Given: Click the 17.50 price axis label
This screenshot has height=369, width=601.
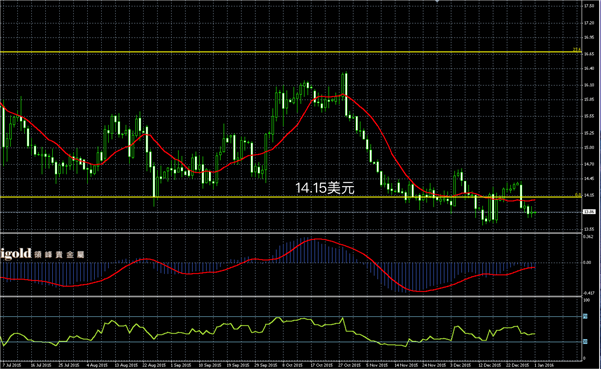Looking at the screenshot, I should point(589,6).
